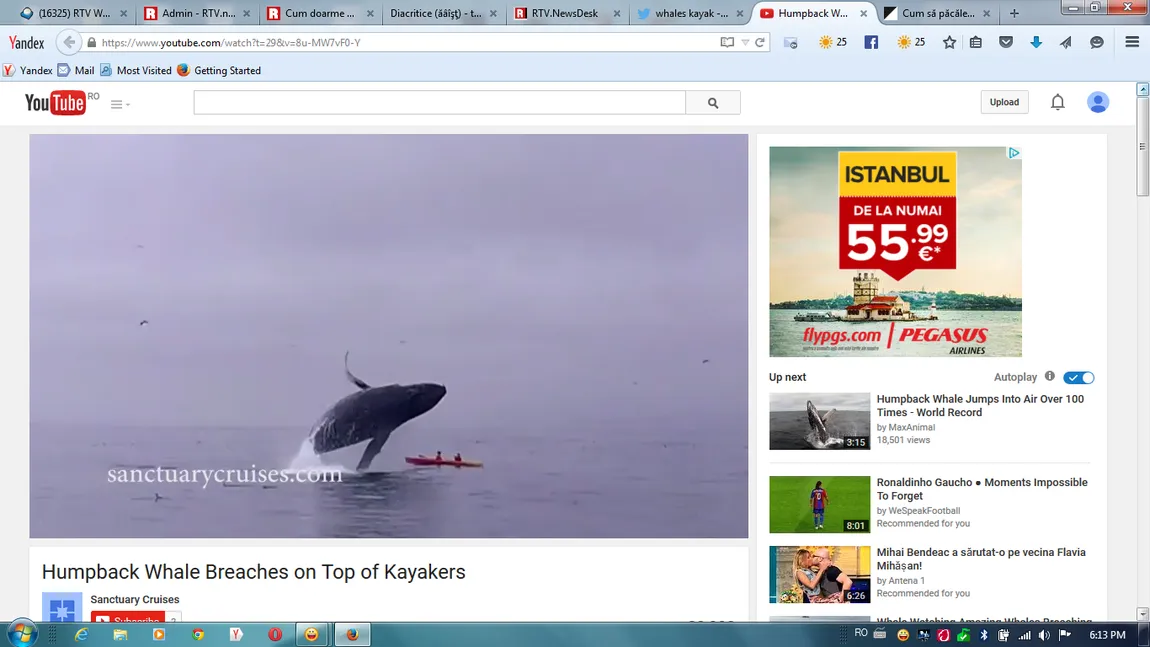Click the lock icon in the address bar
The height and width of the screenshot is (647, 1150).
pyautogui.click(x=92, y=43)
